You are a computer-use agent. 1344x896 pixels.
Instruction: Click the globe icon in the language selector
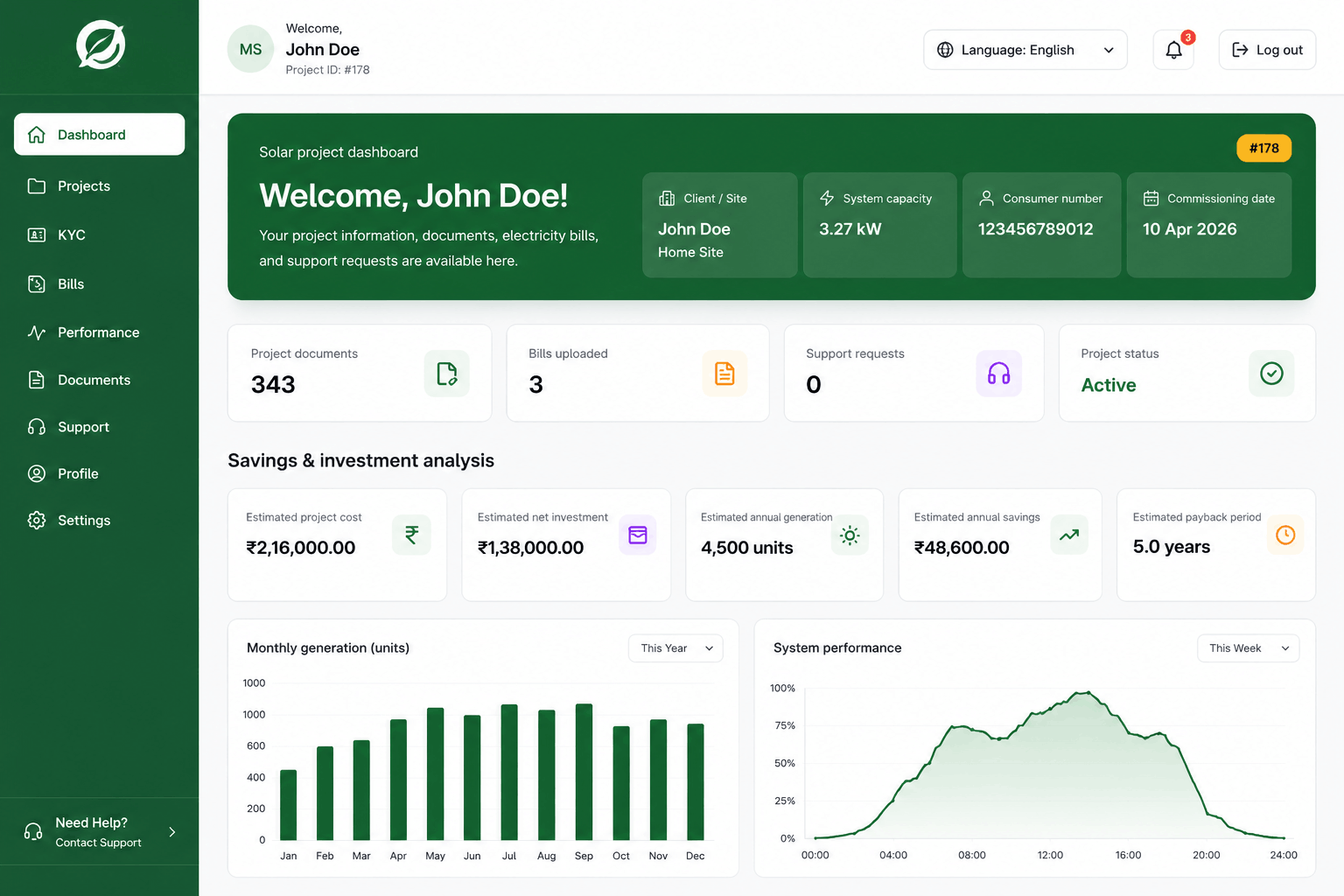[x=945, y=50]
